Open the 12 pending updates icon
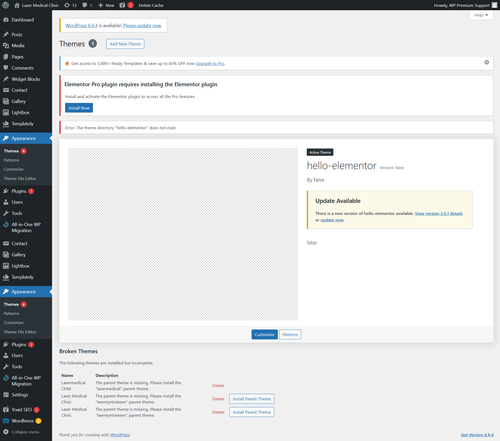The image size is (500, 441). [x=70, y=5]
